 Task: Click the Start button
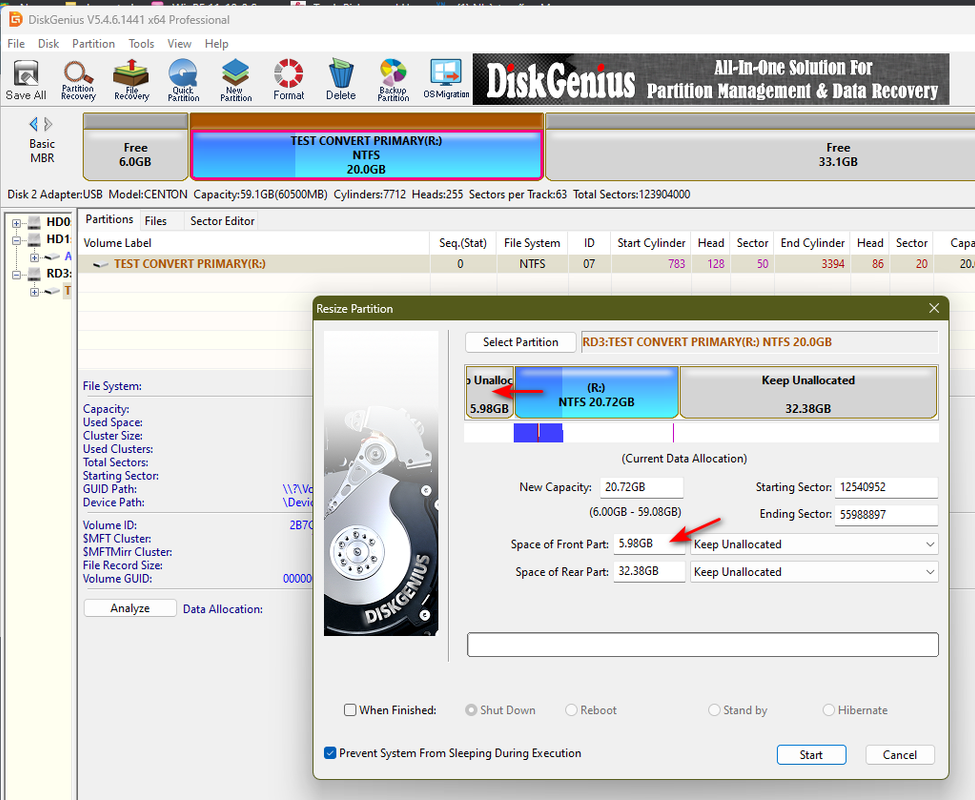click(811, 755)
